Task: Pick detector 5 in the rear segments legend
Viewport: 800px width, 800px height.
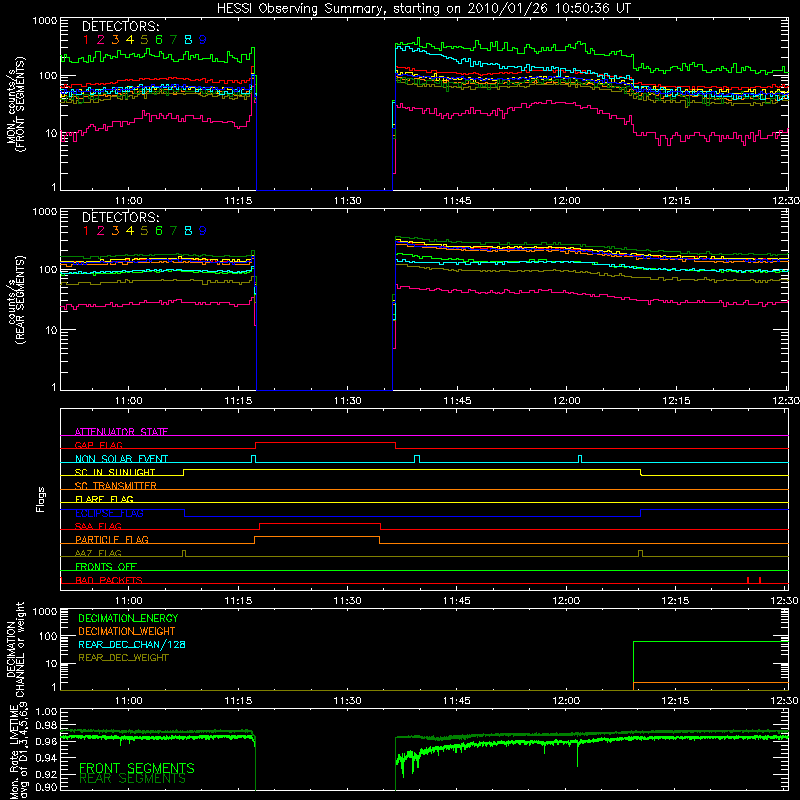Action: (144, 231)
